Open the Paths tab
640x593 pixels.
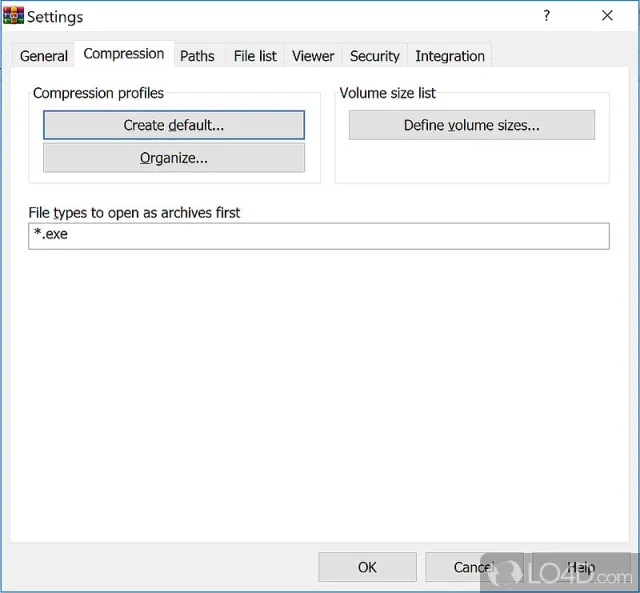click(197, 56)
